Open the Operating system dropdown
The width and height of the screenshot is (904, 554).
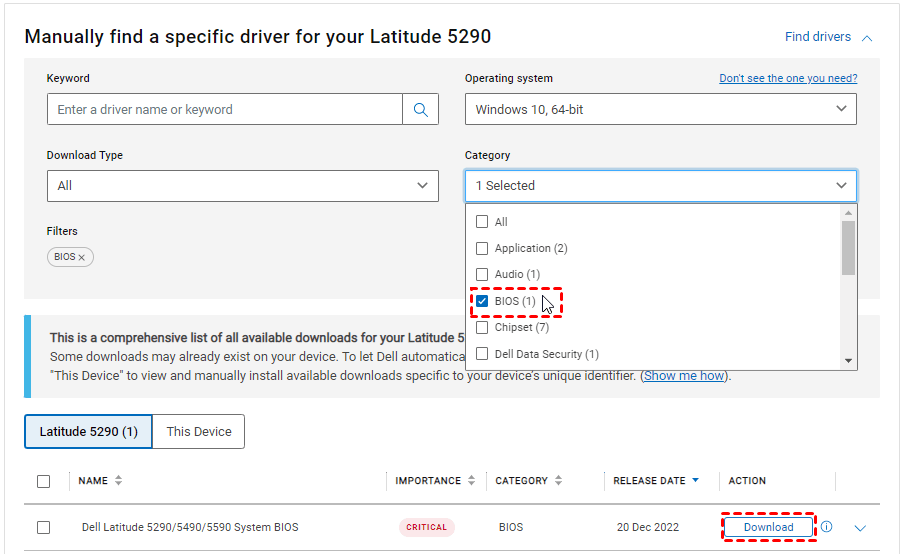tap(660, 110)
